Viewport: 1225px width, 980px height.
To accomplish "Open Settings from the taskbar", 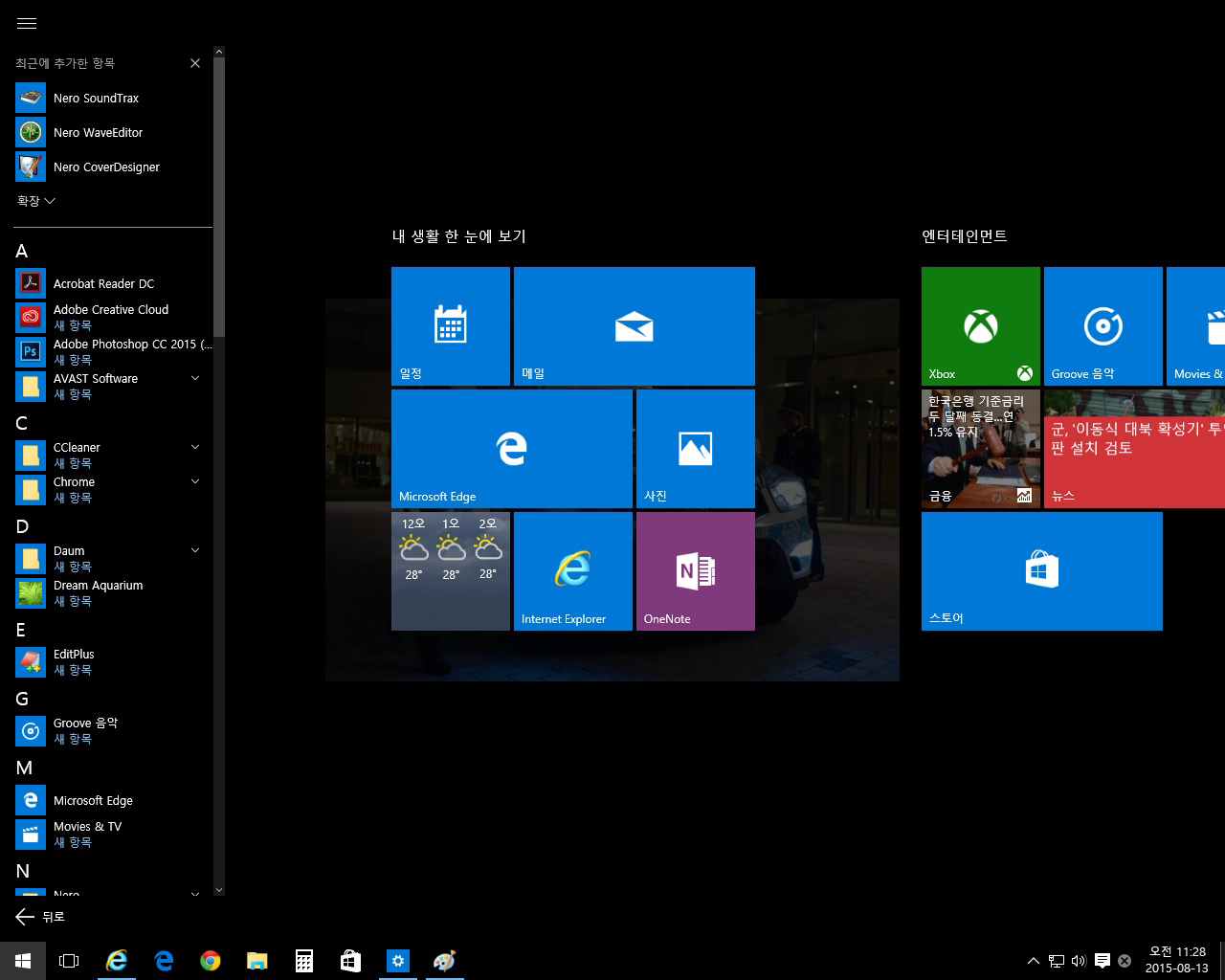I will click(397, 961).
